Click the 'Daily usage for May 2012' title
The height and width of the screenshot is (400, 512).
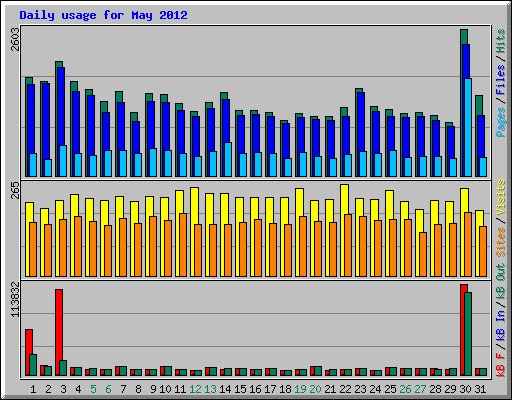[103, 15]
